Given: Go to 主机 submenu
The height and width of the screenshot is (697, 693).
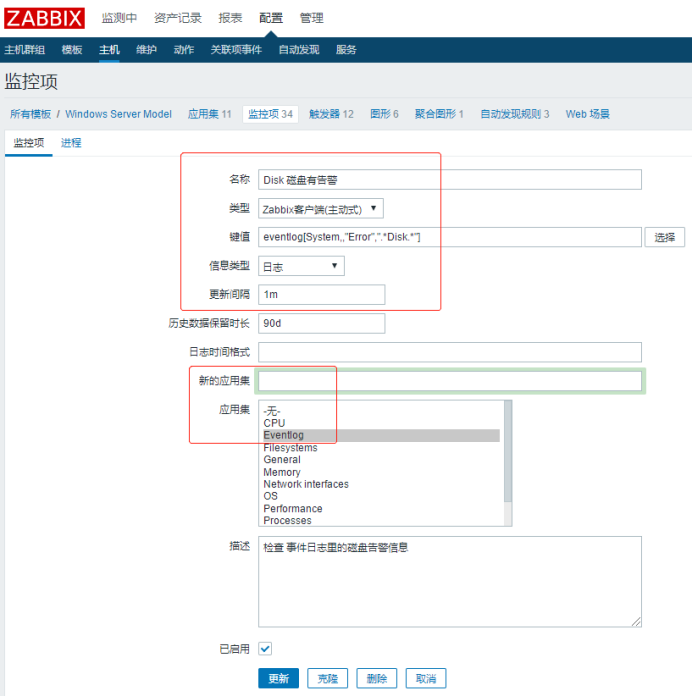Looking at the screenshot, I should pyautogui.click(x=109, y=50).
